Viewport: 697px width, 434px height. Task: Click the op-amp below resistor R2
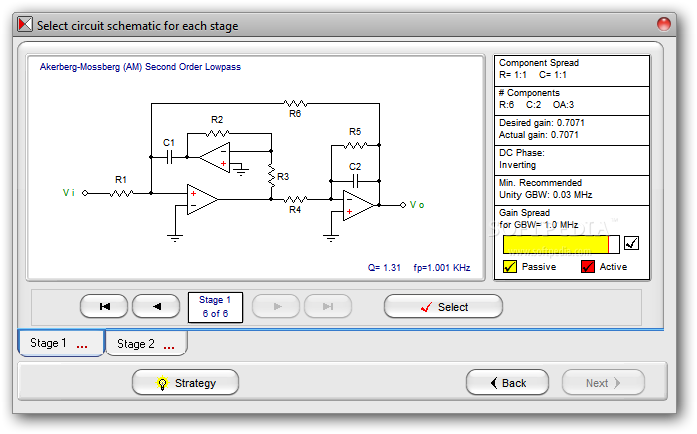pyautogui.click(x=214, y=157)
